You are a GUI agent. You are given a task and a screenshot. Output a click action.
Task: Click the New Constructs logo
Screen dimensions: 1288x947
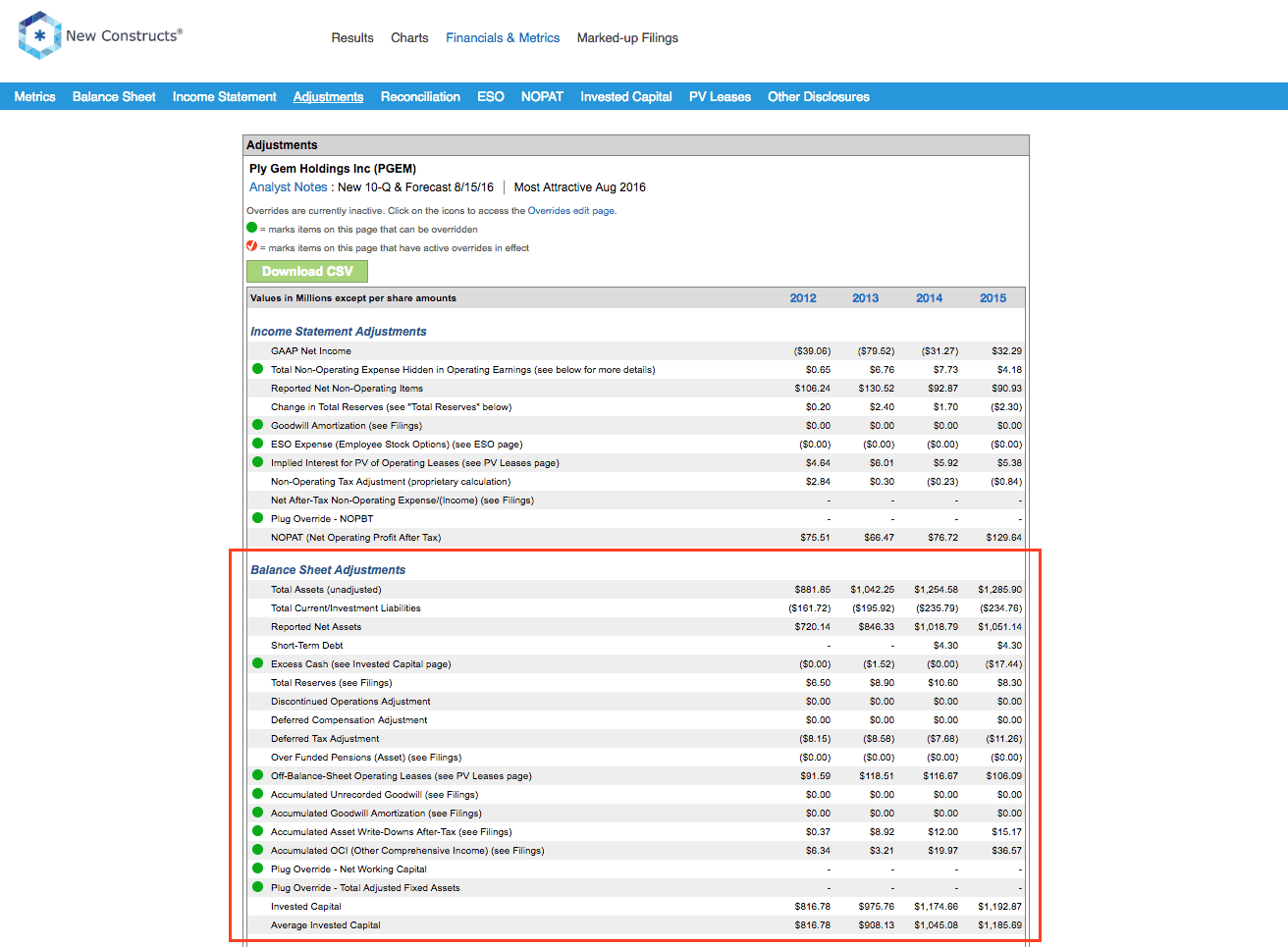click(x=100, y=35)
